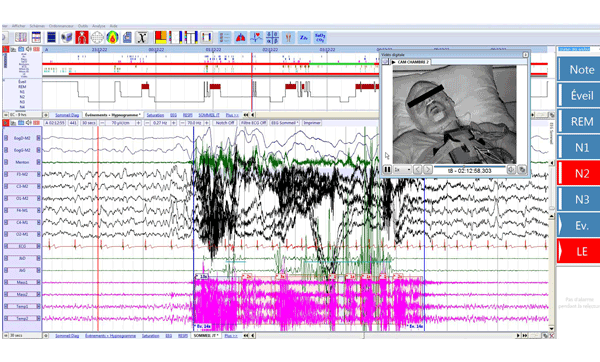Toggle the Notch Off filter

(x=225, y=123)
